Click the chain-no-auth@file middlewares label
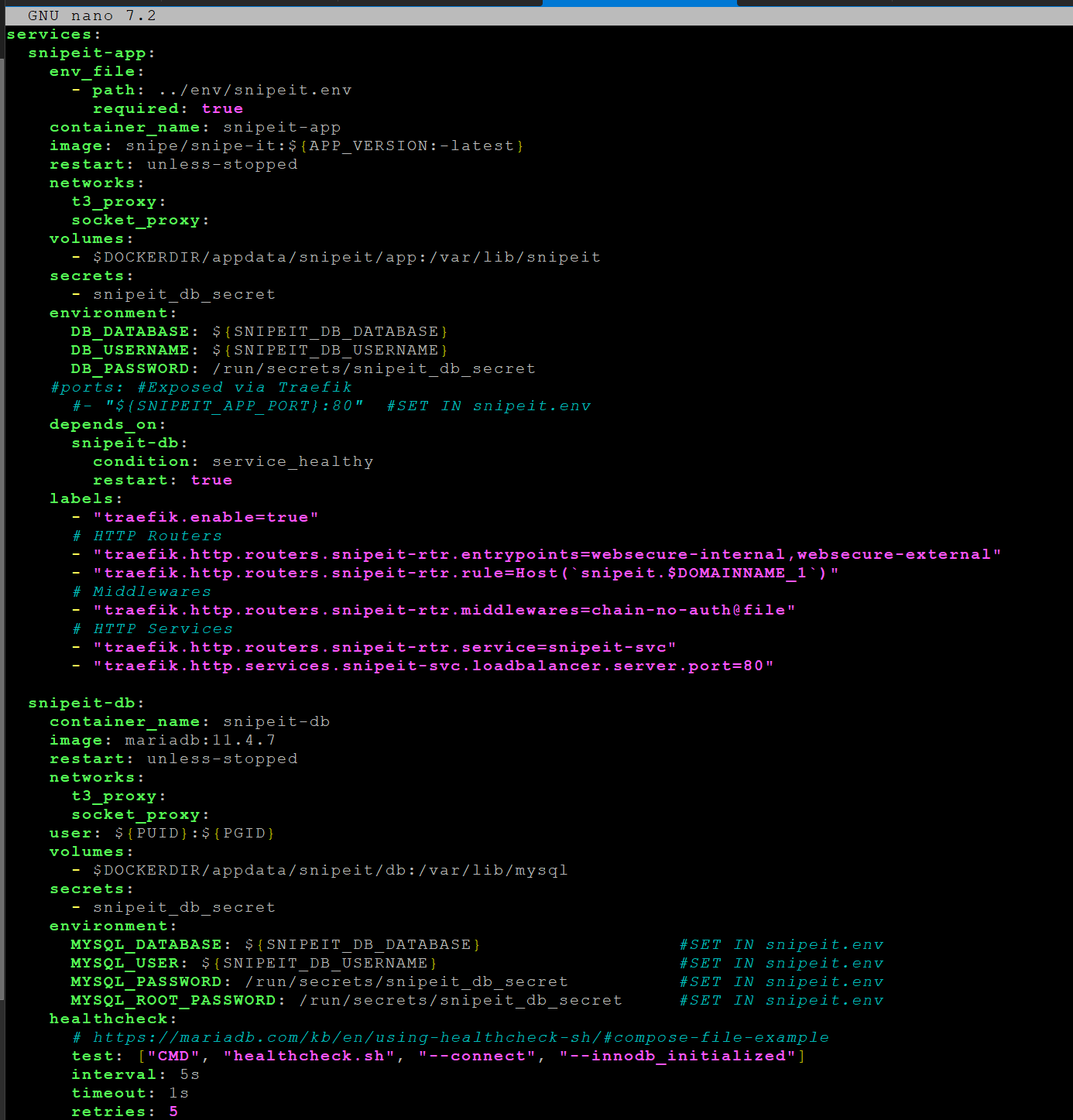 click(x=444, y=611)
